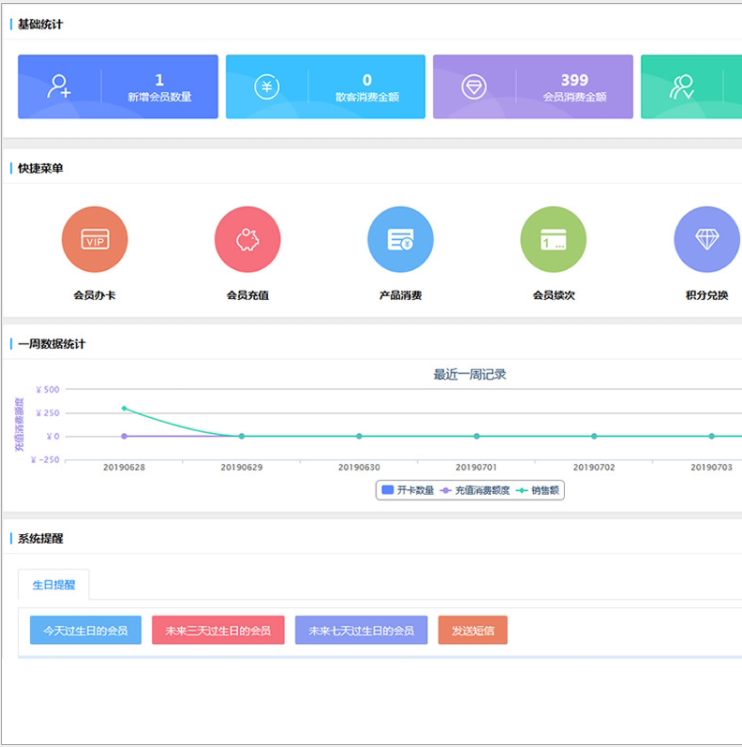The height and width of the screenshot is (747, 742).
Task: Click the 会员充值 piggy bank icon
Action: [x=248, y=239]
